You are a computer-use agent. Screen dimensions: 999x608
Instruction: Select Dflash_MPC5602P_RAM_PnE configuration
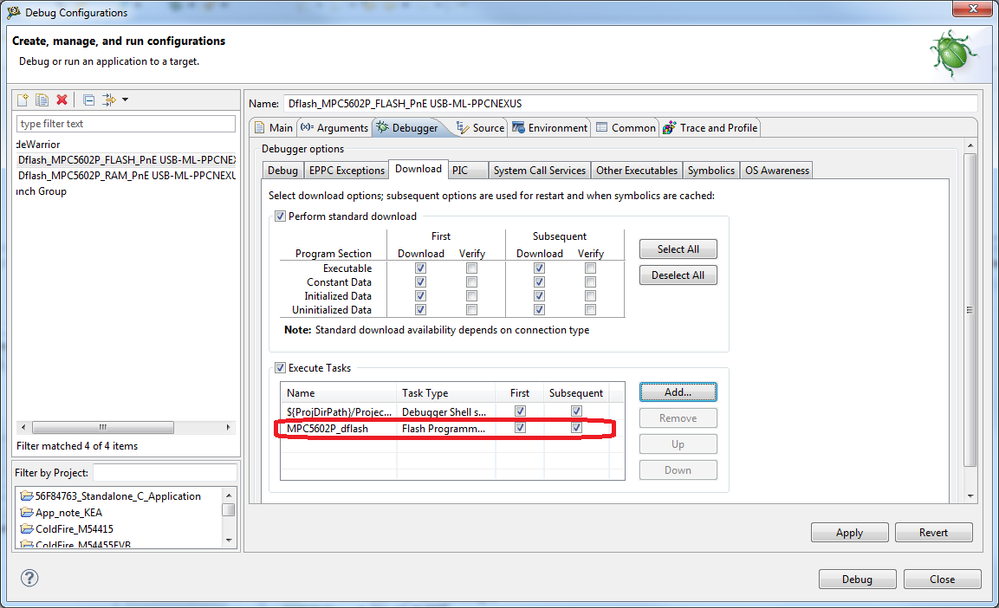pos(126,175)
